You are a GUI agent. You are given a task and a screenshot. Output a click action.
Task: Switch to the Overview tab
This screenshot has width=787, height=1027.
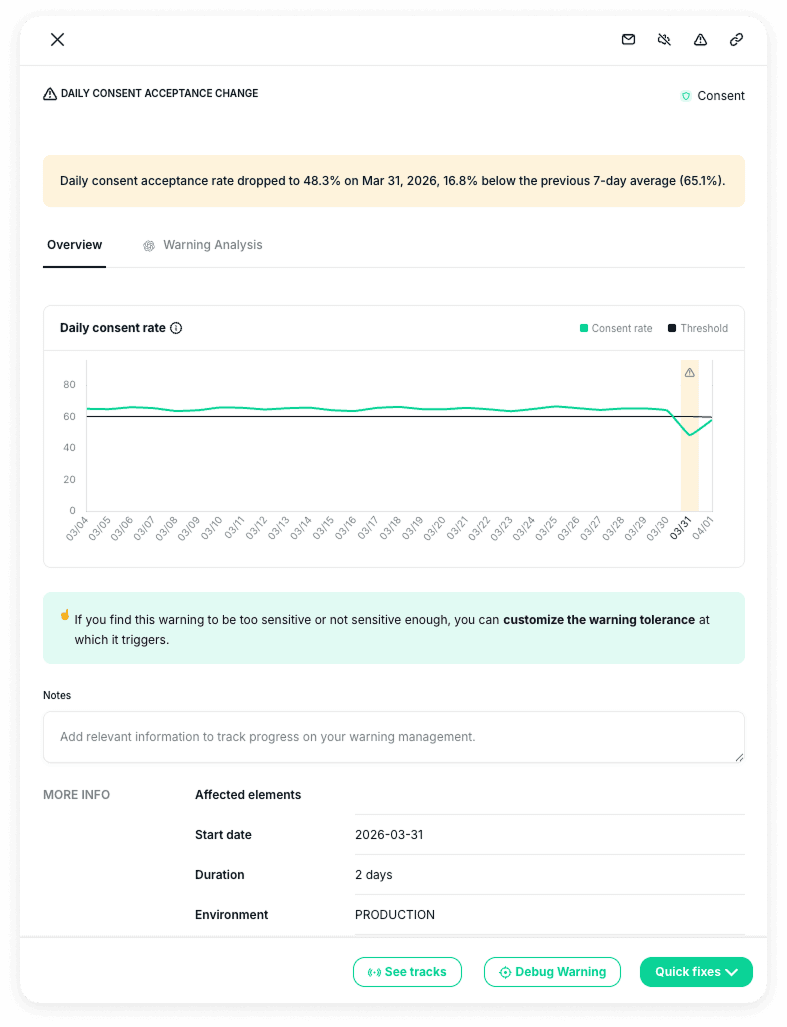pos(75,245)
